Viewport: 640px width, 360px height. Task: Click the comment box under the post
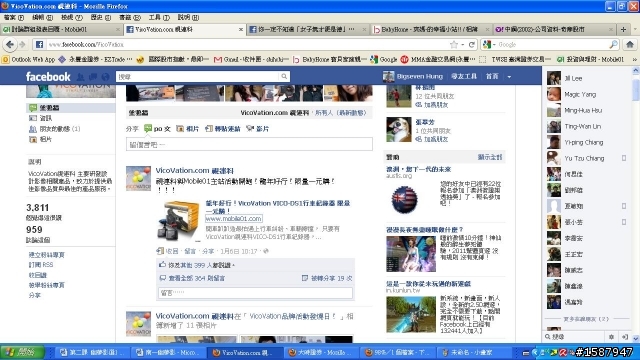(255, 293)
